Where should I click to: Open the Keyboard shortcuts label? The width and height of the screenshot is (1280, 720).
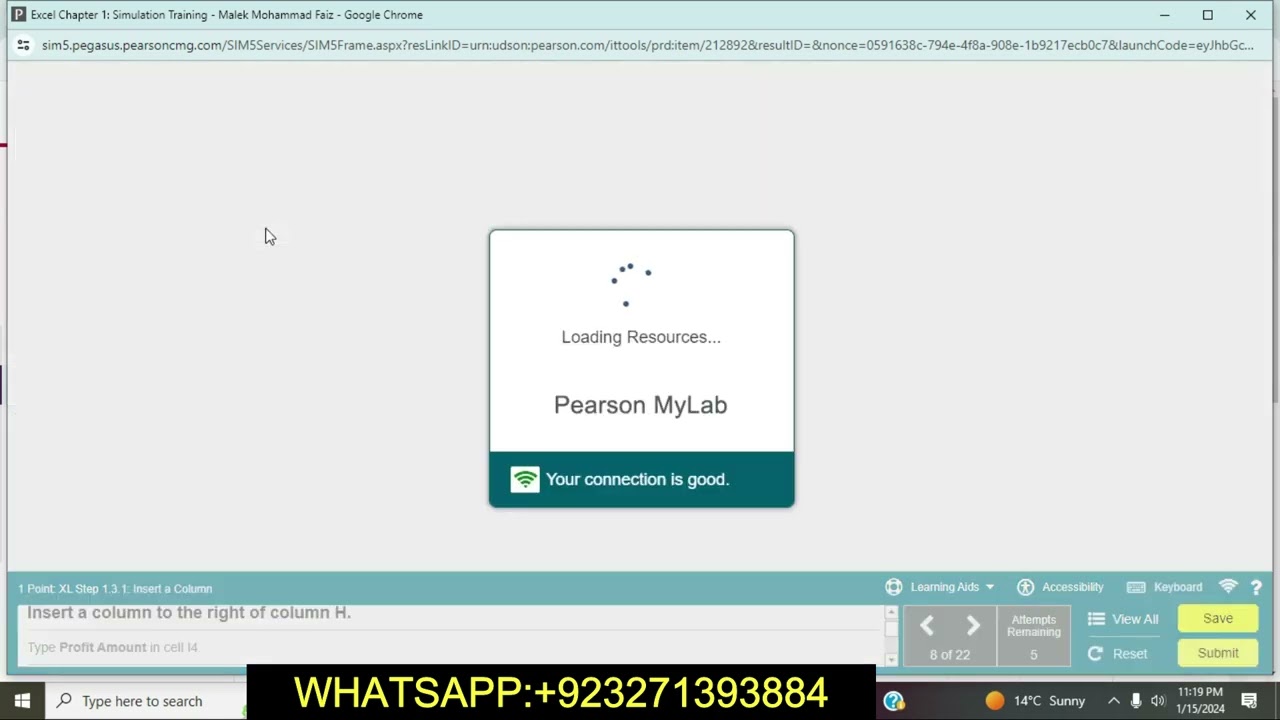pos(1178,587)
